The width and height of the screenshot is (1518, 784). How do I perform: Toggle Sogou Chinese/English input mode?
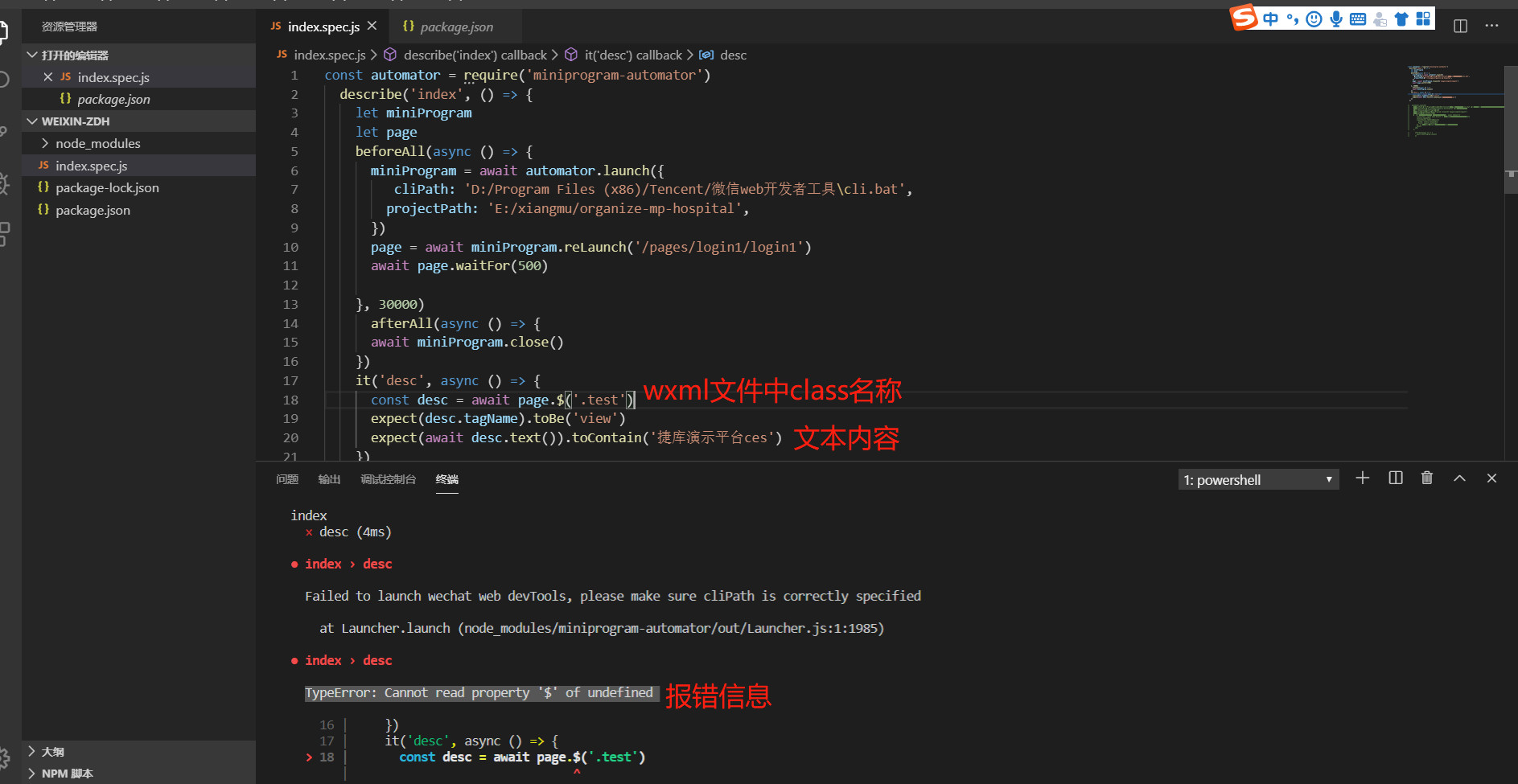pos(1270,19)
